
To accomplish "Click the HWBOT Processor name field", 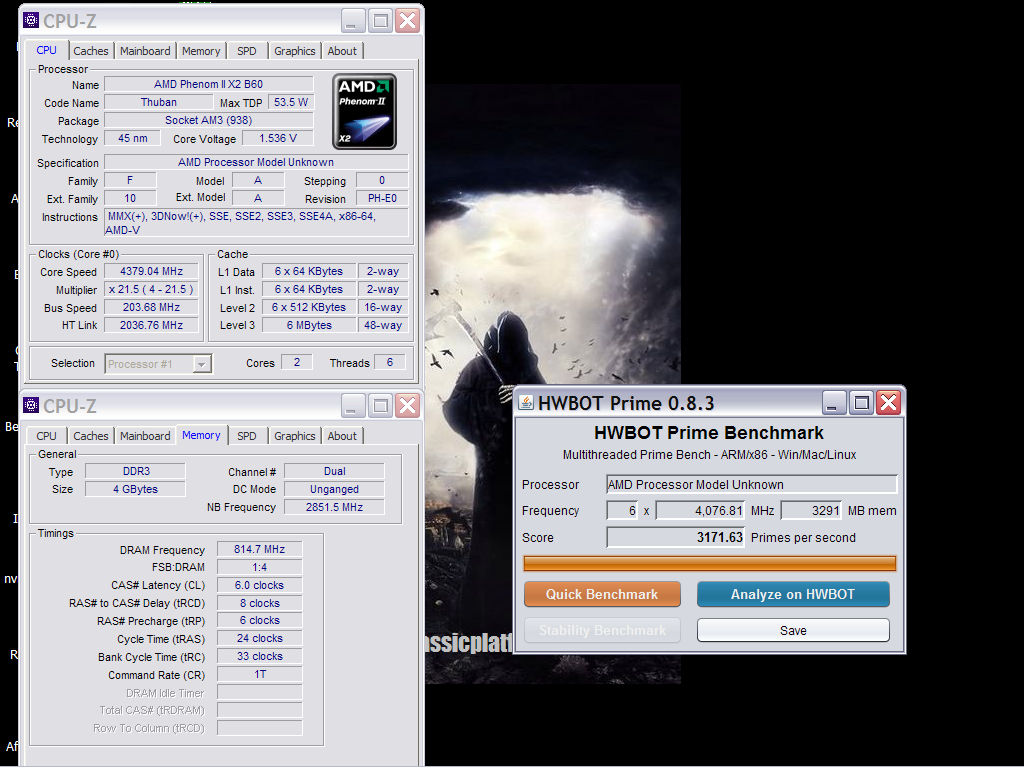I will point(752,484).
